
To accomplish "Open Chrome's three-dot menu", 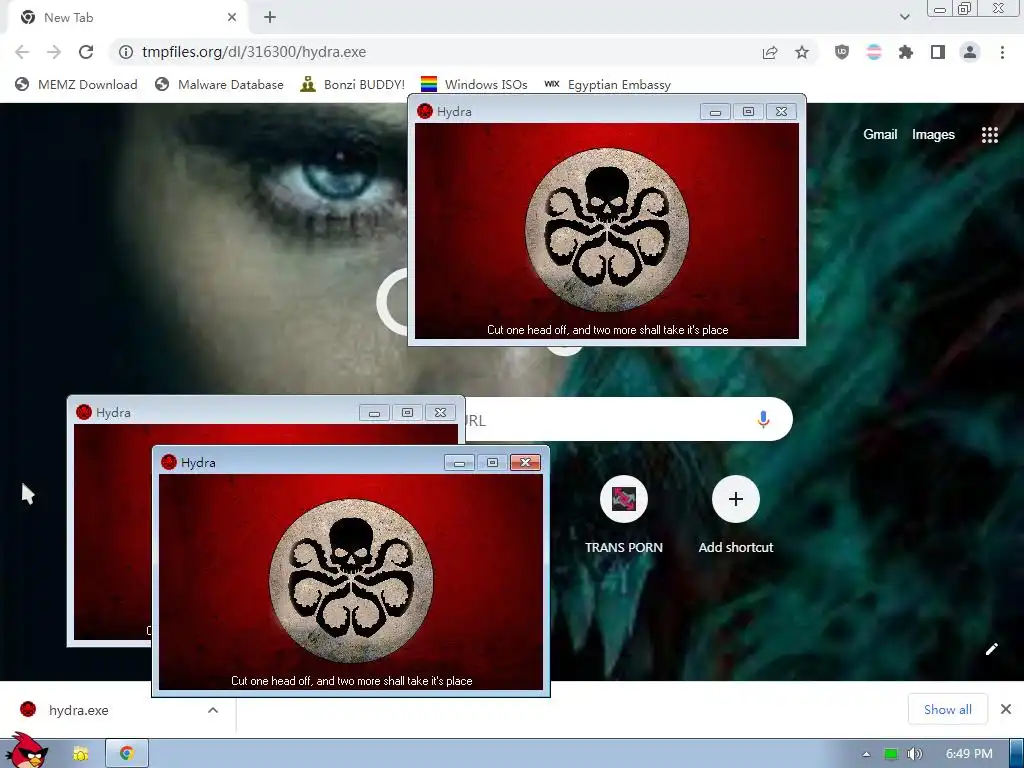I will pos(1002,52).
